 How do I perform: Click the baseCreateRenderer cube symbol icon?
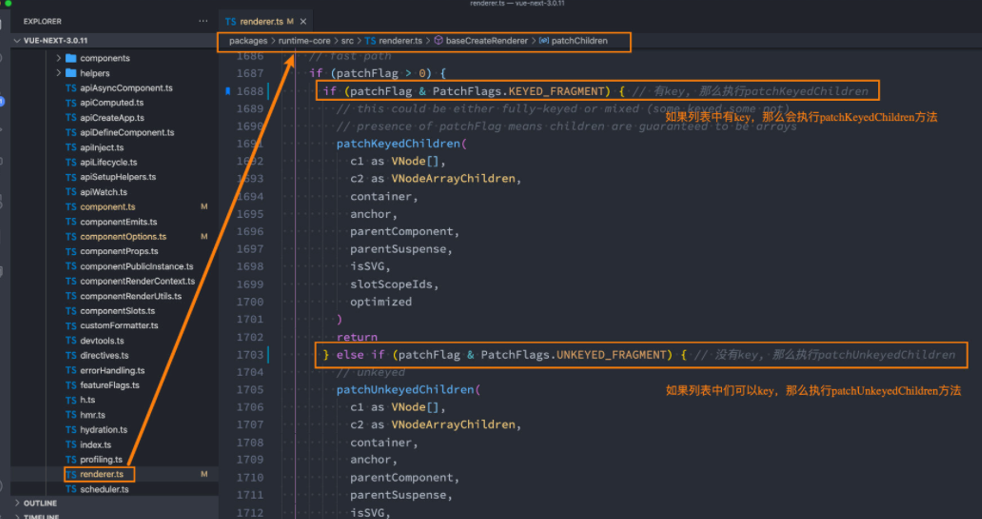[438, 41]
